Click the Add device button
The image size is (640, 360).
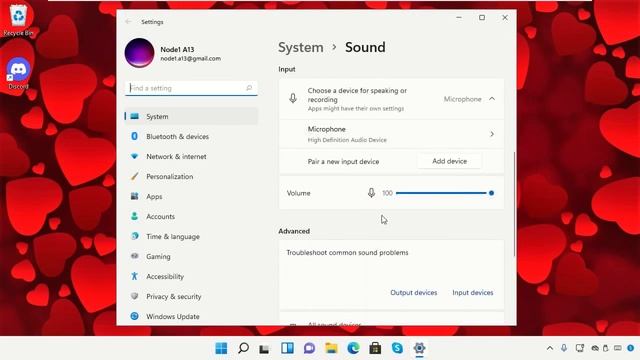449,161
